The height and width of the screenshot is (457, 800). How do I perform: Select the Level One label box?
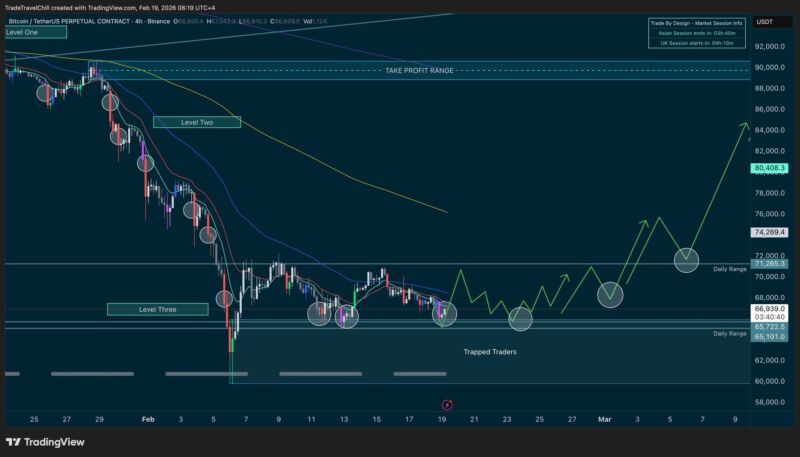tap(35, 32)
